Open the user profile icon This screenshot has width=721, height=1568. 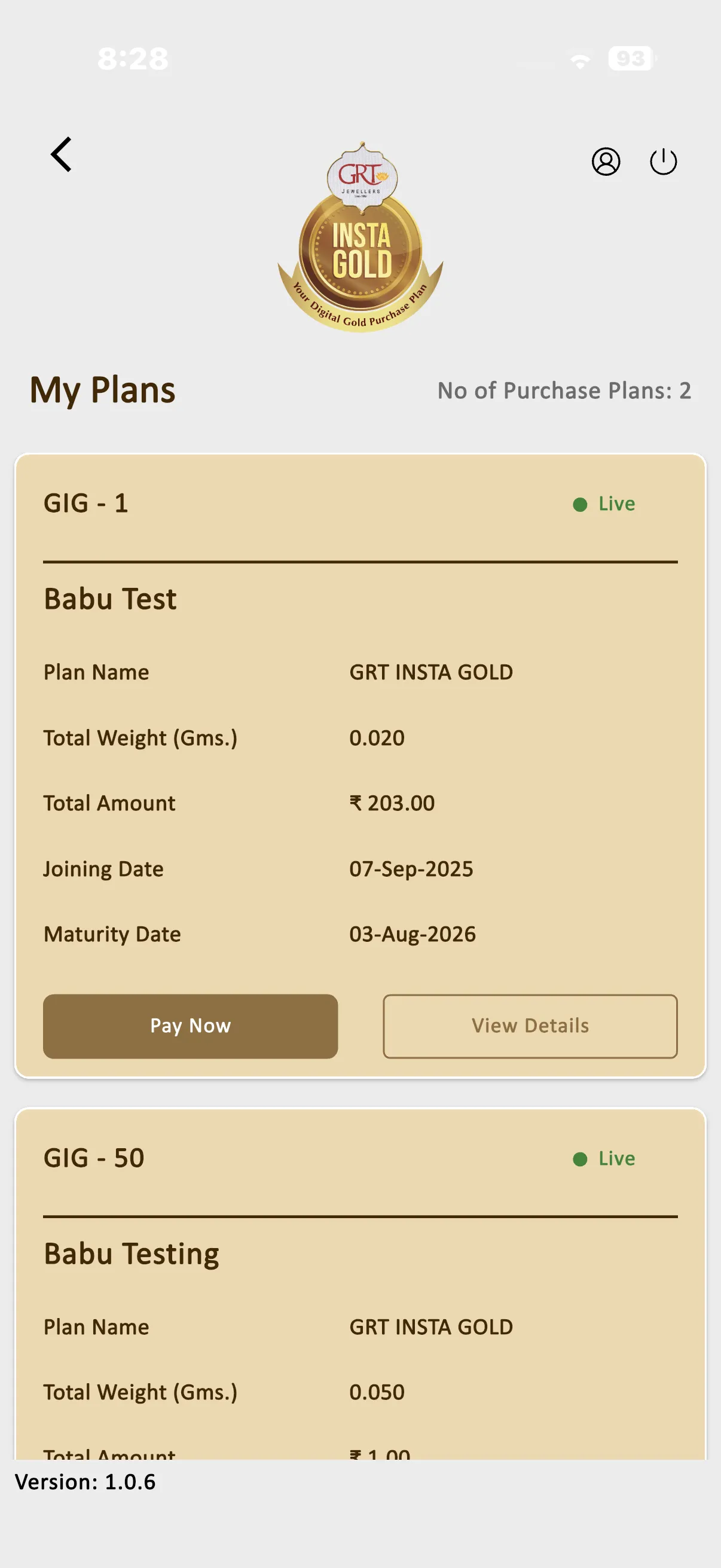point(606,161)
